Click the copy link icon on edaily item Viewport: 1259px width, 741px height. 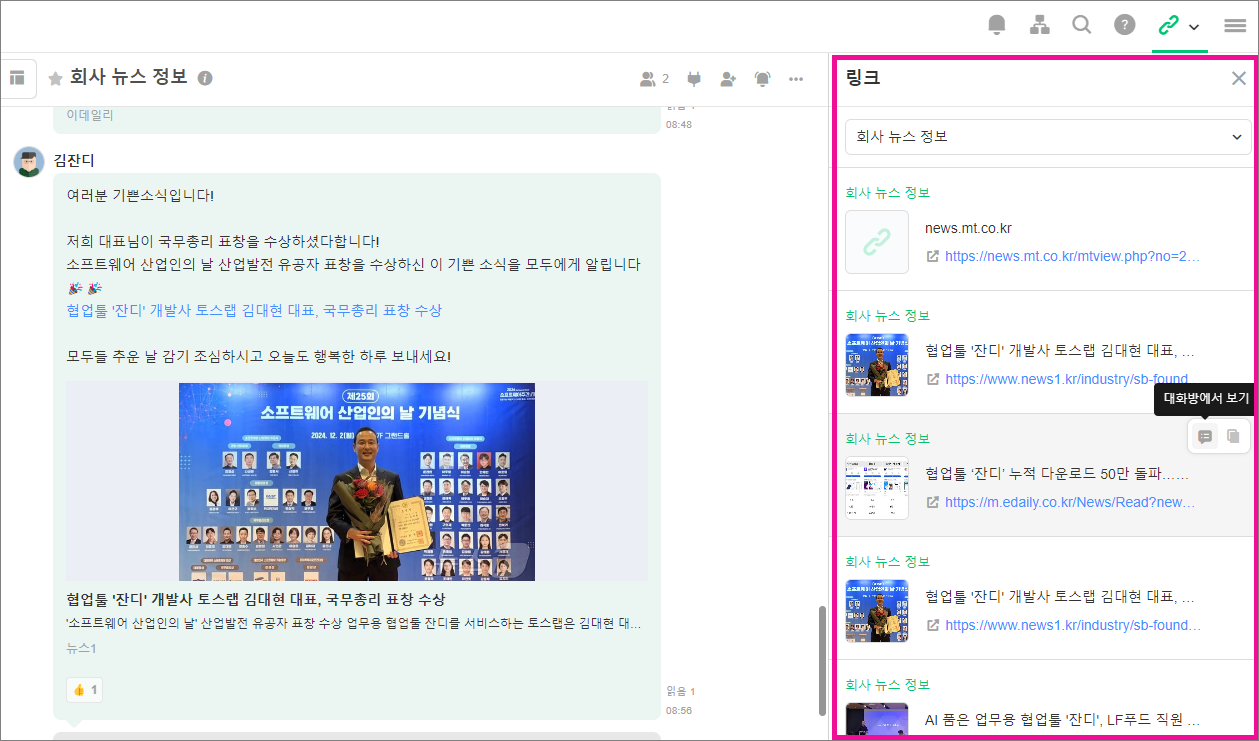[x=1234, y=437]
